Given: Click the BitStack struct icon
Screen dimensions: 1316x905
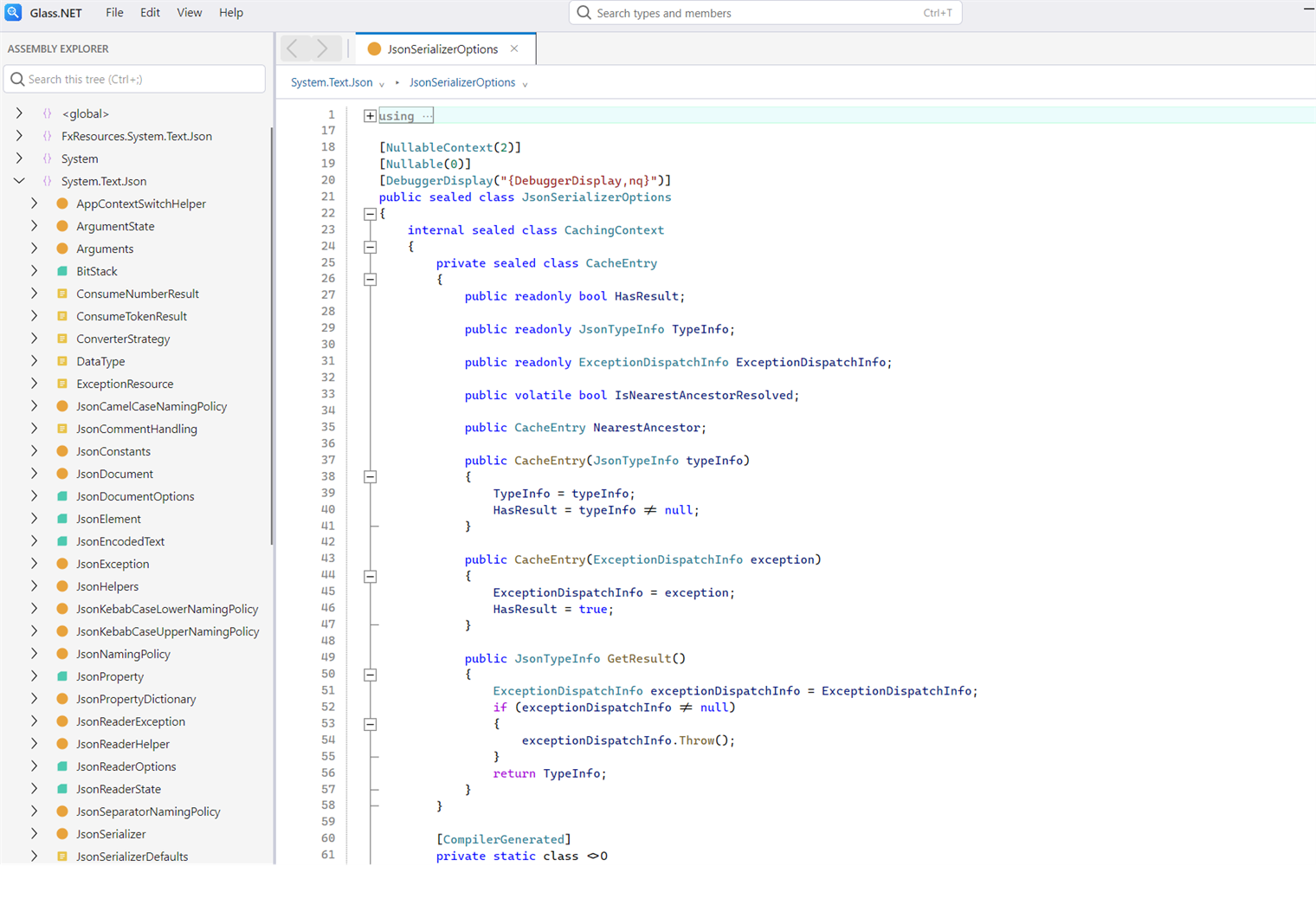Looking at the screenshot, I should pyautogui.click(x=62, y=271).
